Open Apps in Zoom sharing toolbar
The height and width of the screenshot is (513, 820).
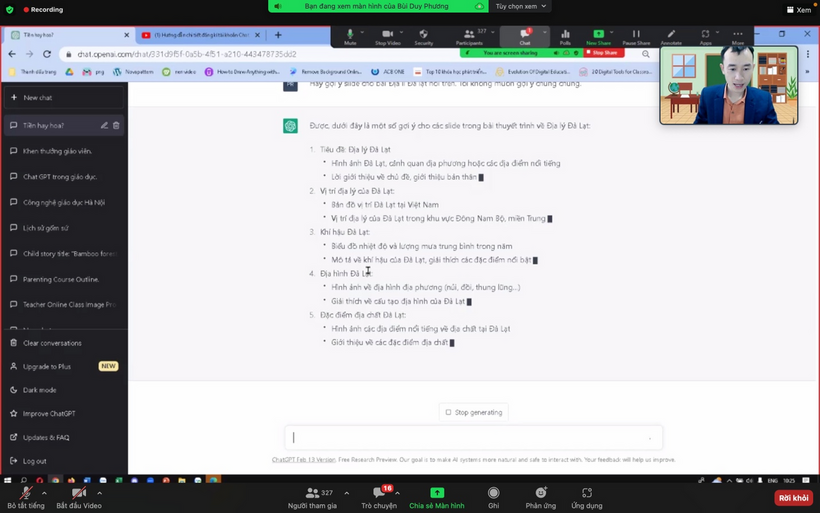(x=705, y=37)
